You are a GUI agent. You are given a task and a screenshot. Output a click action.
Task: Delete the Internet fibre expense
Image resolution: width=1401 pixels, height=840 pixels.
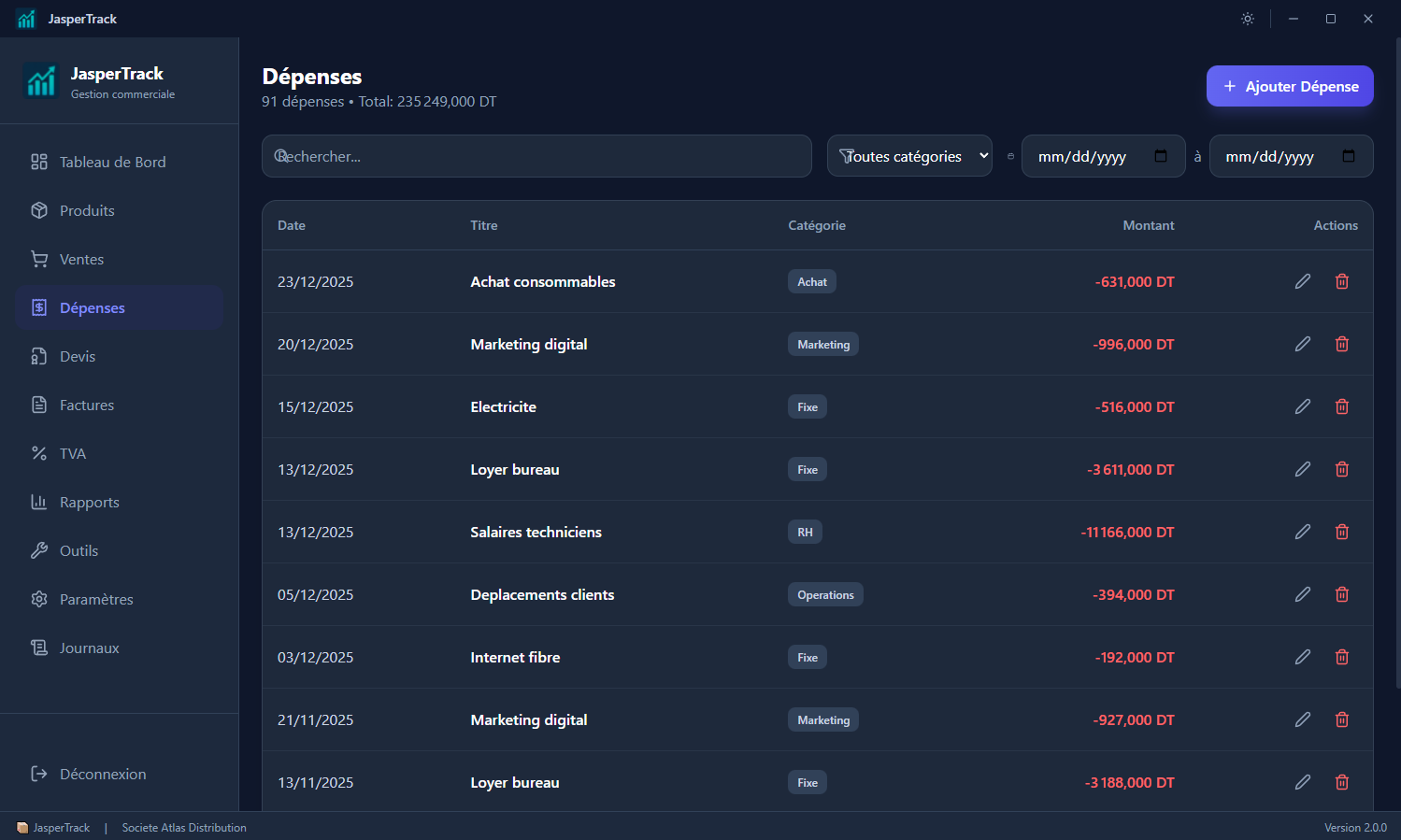pos(1341,657)
